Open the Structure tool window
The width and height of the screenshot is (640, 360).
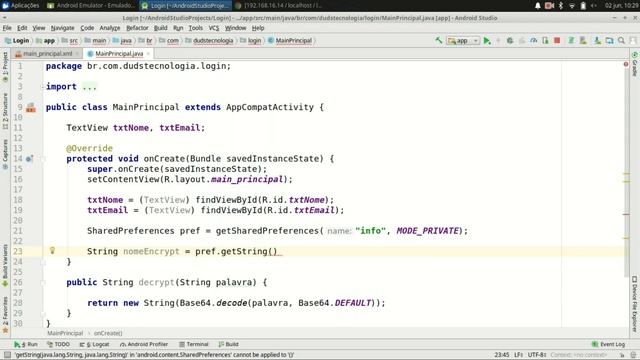click(5, 111)
